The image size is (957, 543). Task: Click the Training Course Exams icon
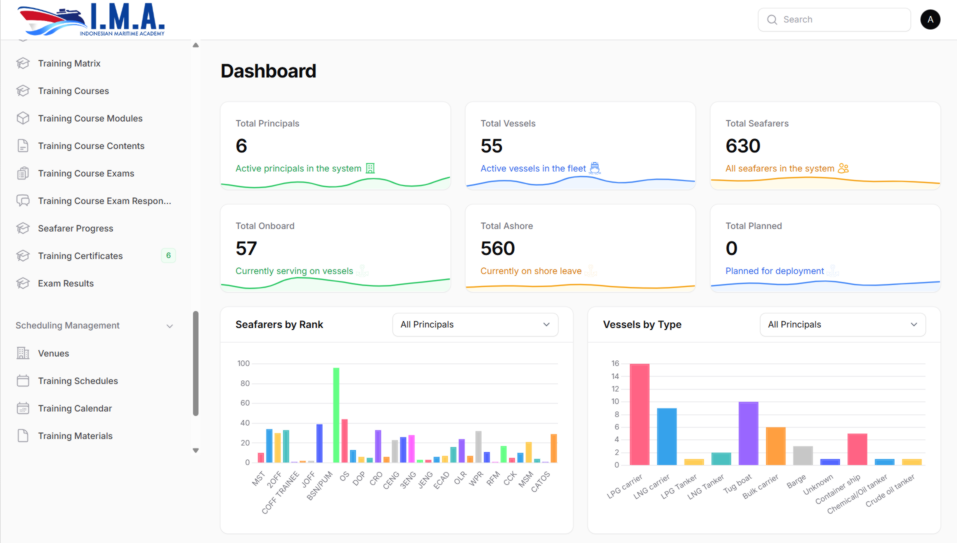(23, 173)
